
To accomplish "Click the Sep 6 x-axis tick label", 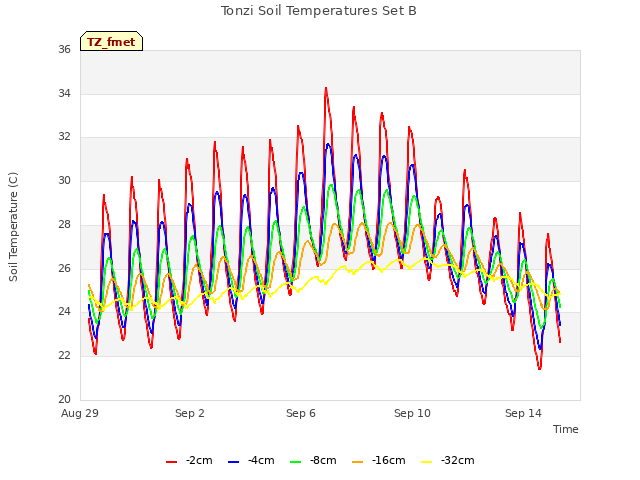I will point(301,413).
